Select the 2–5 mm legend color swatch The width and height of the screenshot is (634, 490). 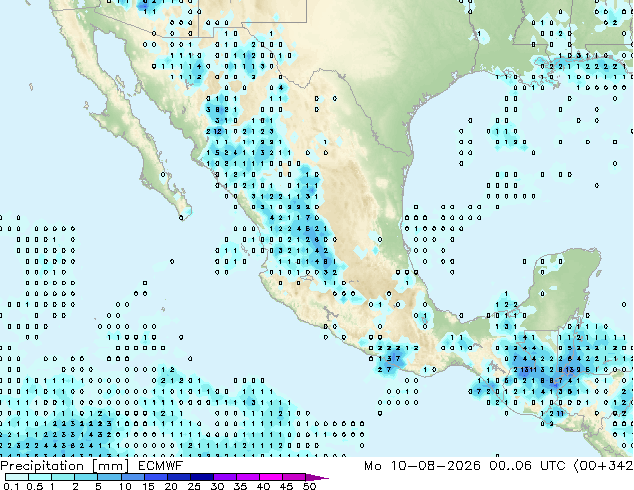(86, 477)
